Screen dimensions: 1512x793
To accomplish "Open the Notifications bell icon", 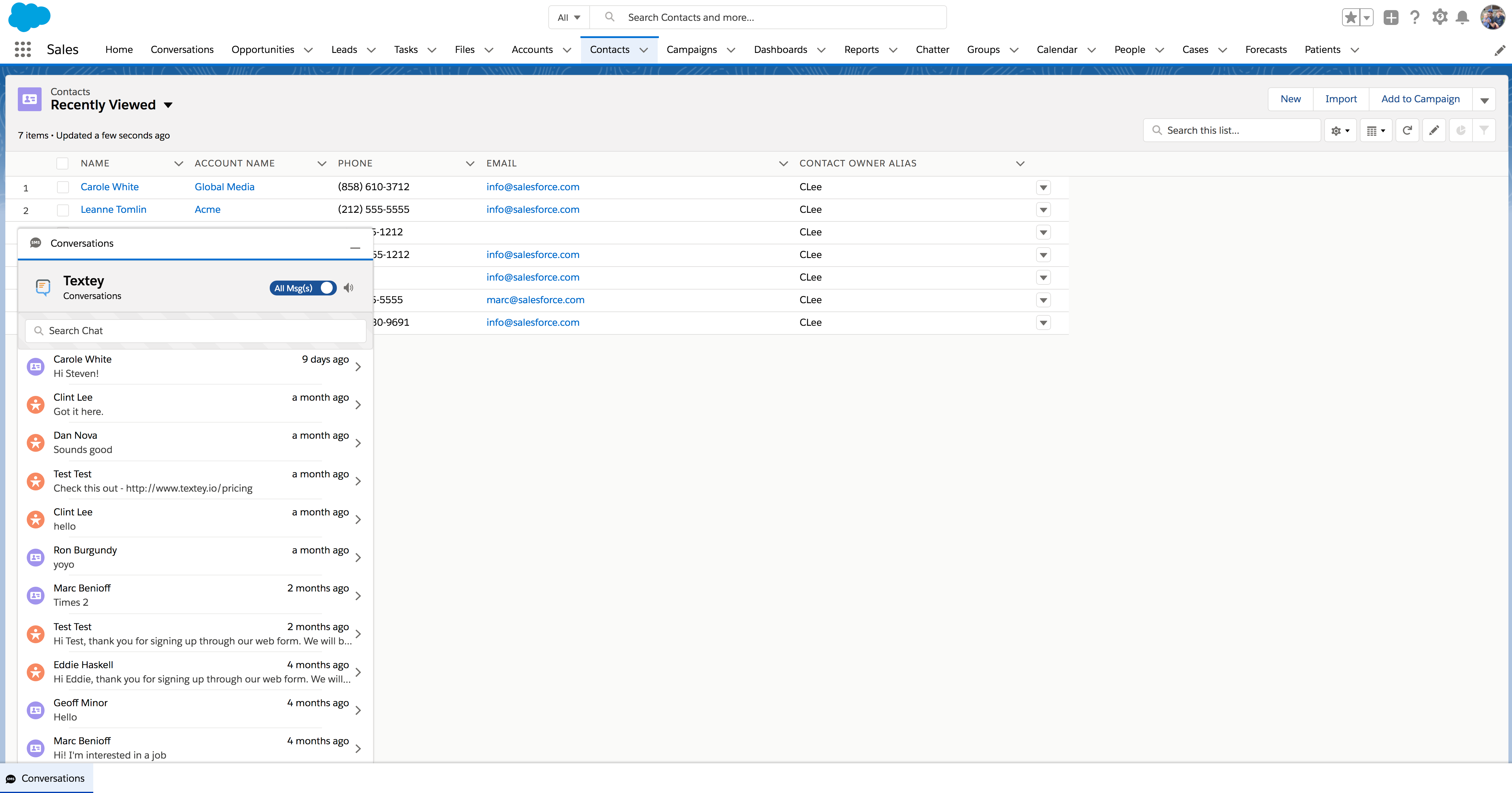I will (1462, 18).
